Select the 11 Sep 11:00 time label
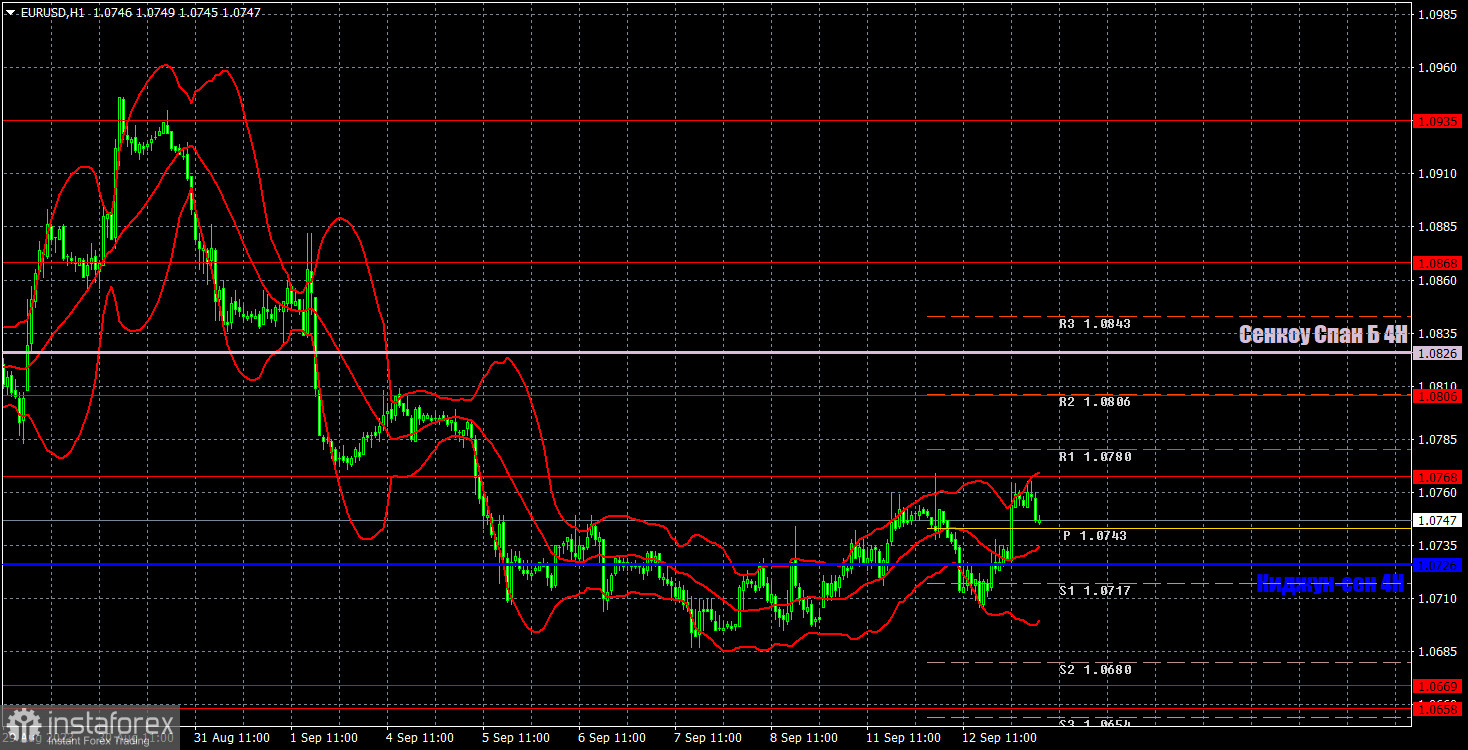Viewport: 1468px width, 750px height. click(x=903, y=738)
